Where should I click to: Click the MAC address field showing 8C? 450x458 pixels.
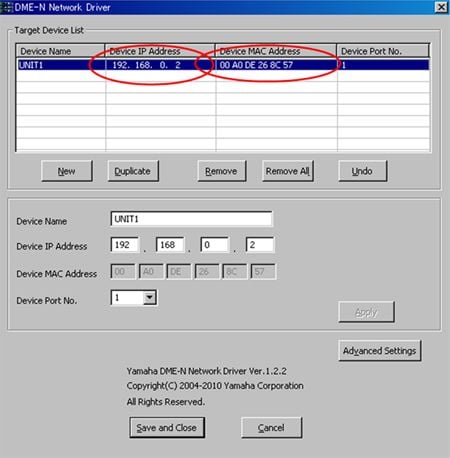(x=235, y=272)
